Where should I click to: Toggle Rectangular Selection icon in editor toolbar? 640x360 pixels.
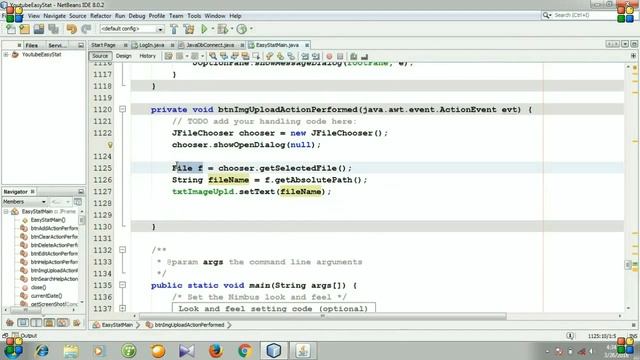click(256, 56)
